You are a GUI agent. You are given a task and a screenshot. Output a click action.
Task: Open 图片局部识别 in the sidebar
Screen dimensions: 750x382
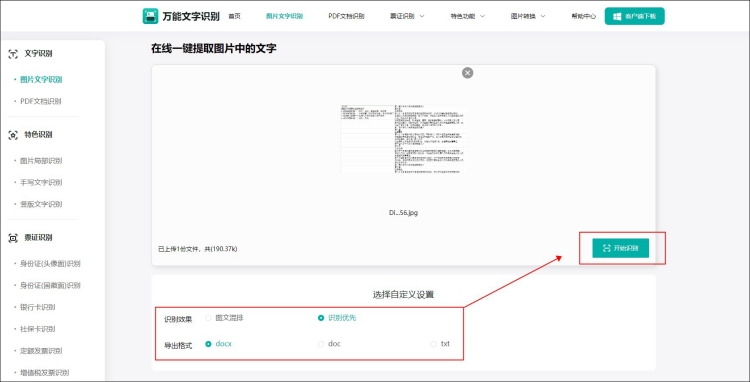coord(41,161)
